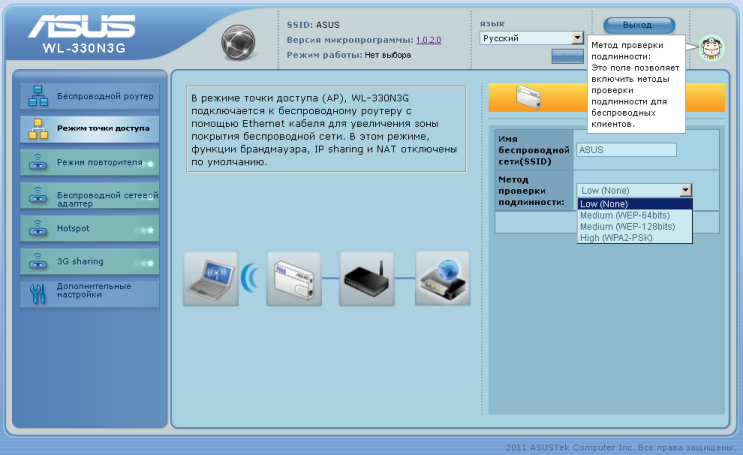Click the internet modem globe icon
Image resolution: width=743 pixels, height=455 pixels.
tap(443, 279)
